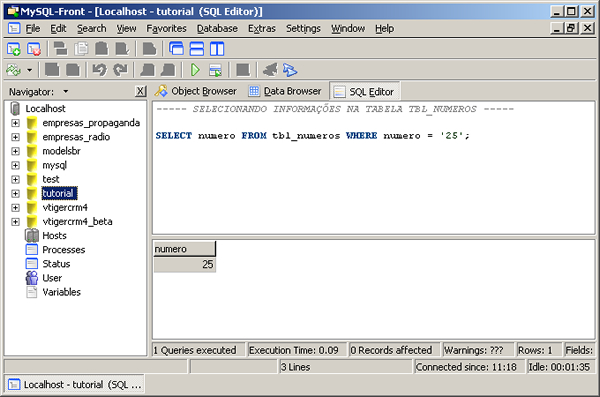Open the Edit menu
The image size is (600, 397).
(58, 29)
